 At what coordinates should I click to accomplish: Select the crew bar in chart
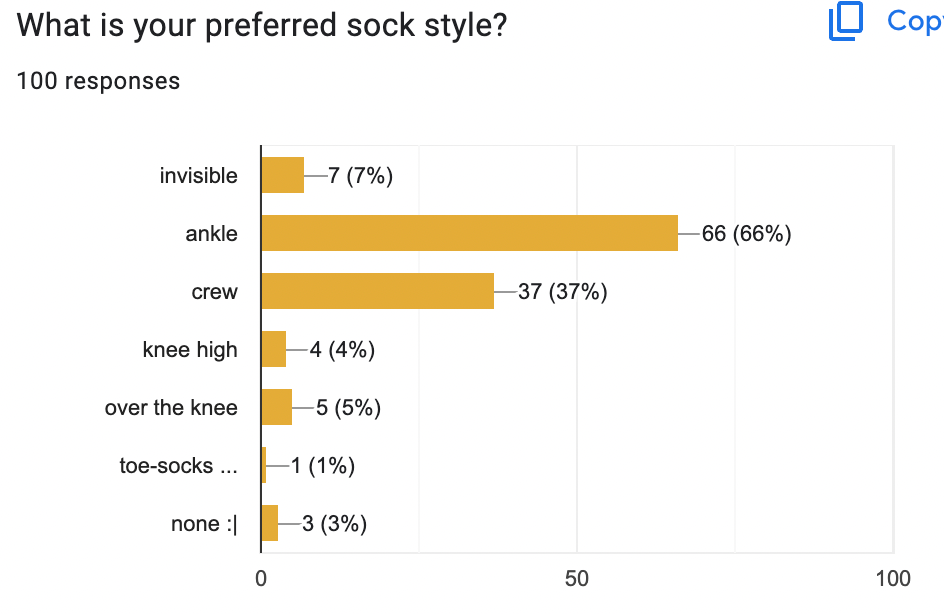coord(377,291)
